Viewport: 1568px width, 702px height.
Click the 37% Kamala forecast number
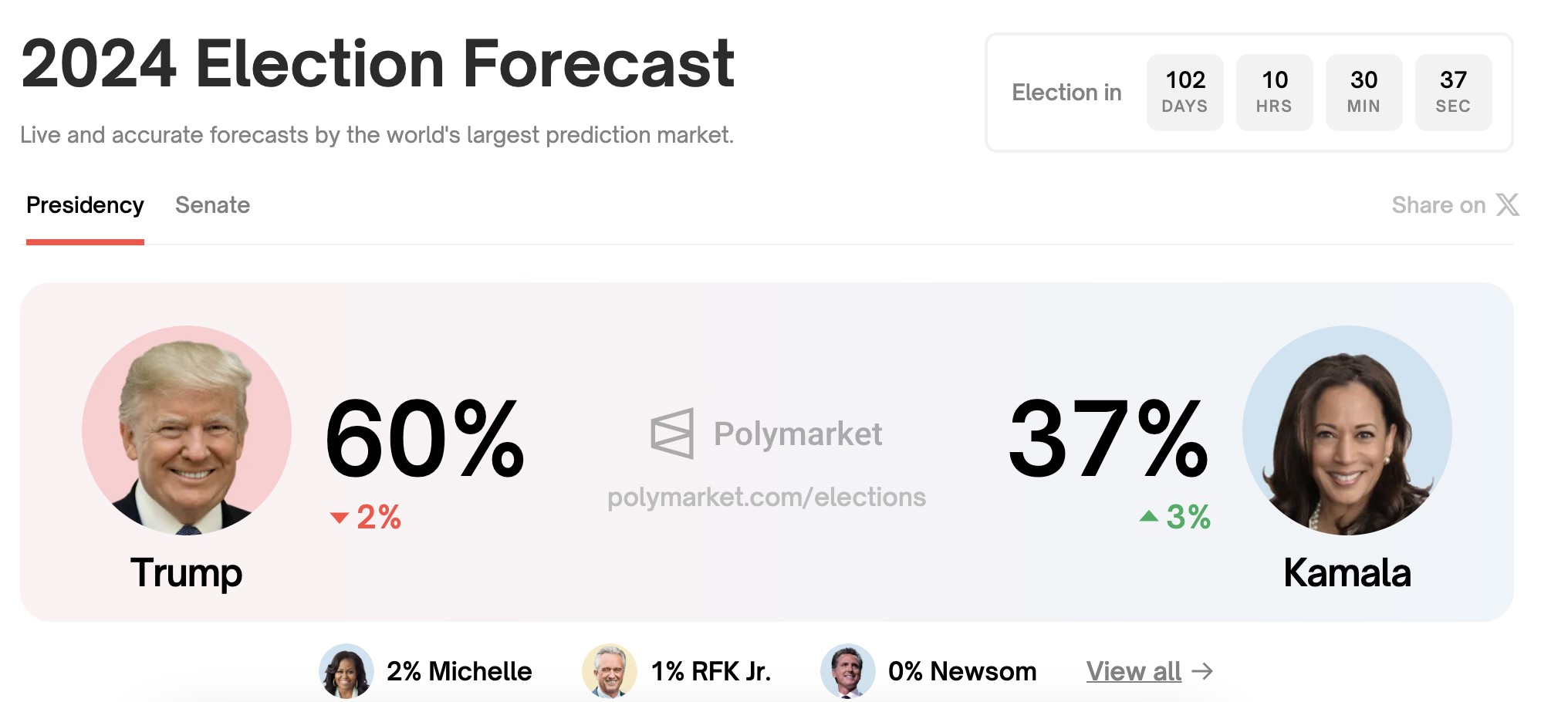click(1108, 438)
